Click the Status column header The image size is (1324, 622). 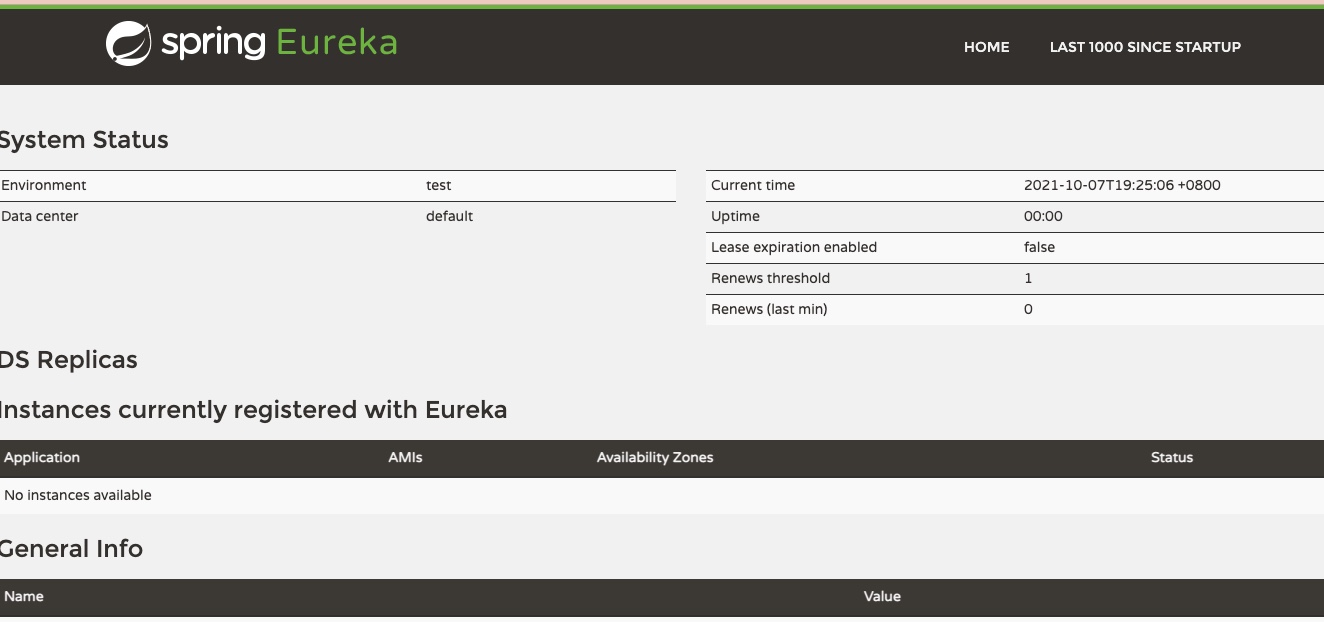pos(1171,457)
